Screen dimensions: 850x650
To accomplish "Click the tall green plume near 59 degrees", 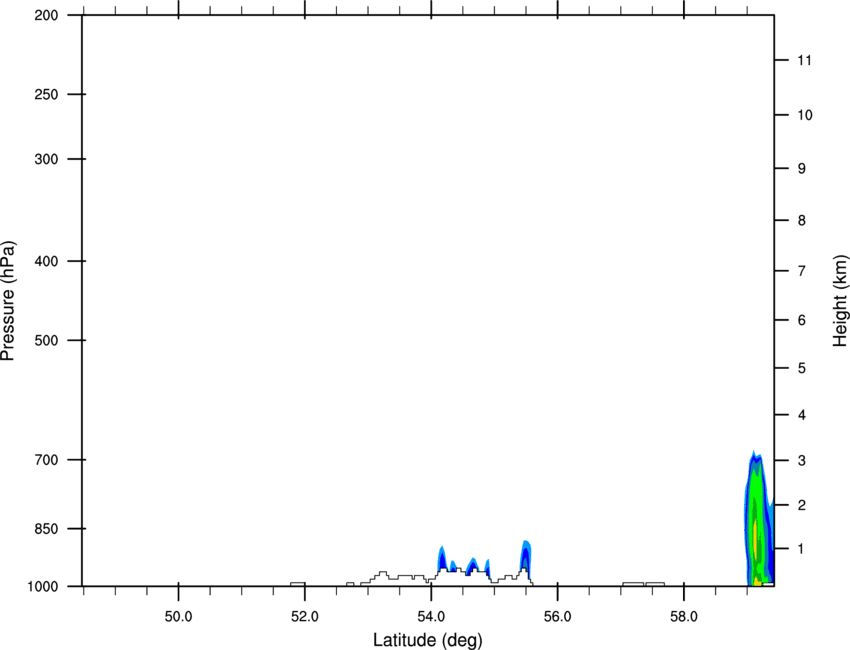I will tap(758, 518).
